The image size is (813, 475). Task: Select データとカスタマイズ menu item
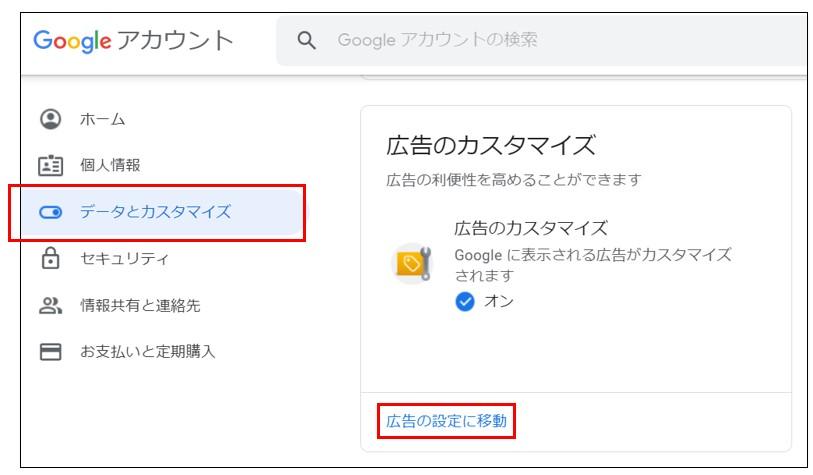(x=162, y=213)
